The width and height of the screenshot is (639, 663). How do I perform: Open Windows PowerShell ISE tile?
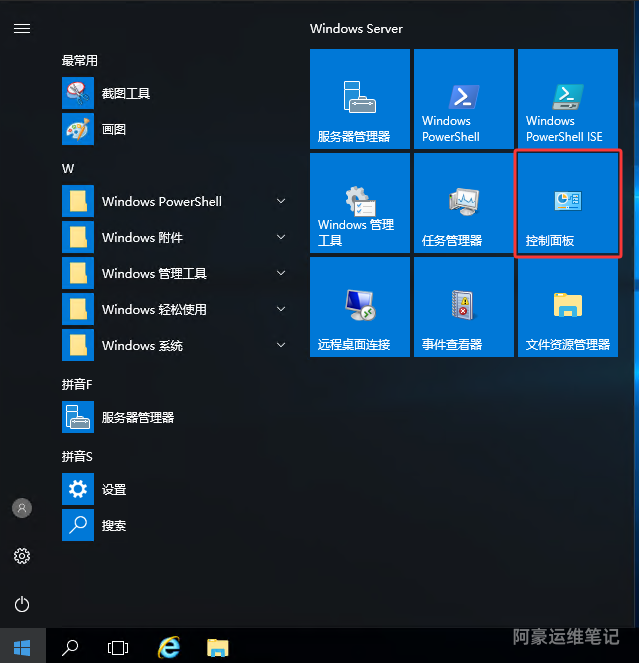tap(568, 99)
